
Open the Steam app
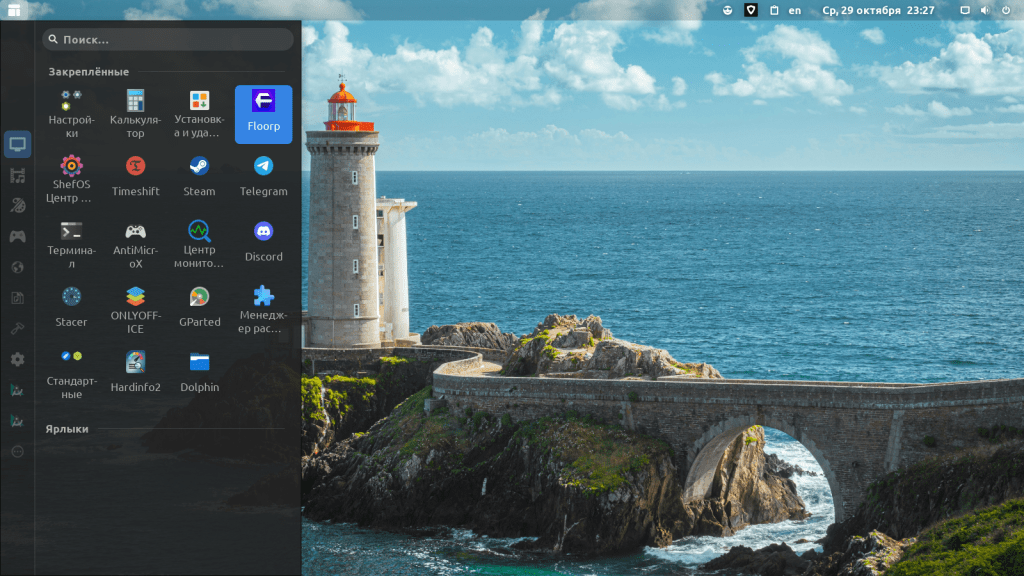point(199,176)
